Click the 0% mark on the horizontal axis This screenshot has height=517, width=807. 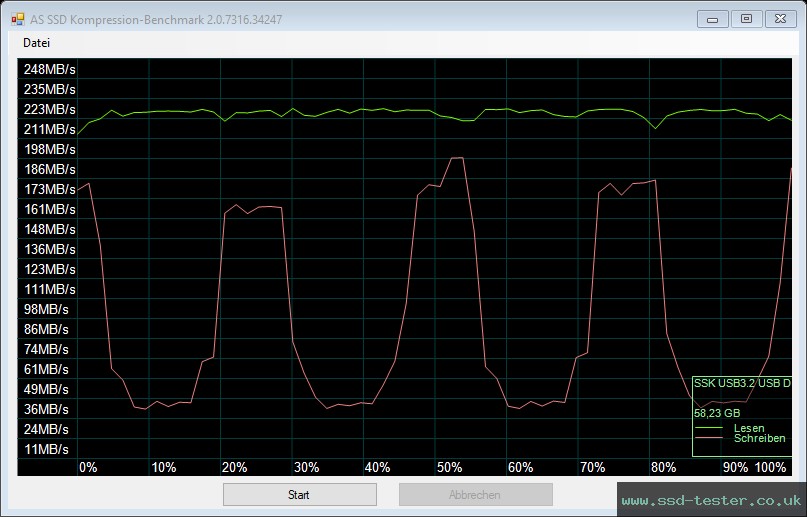point(88,468)
